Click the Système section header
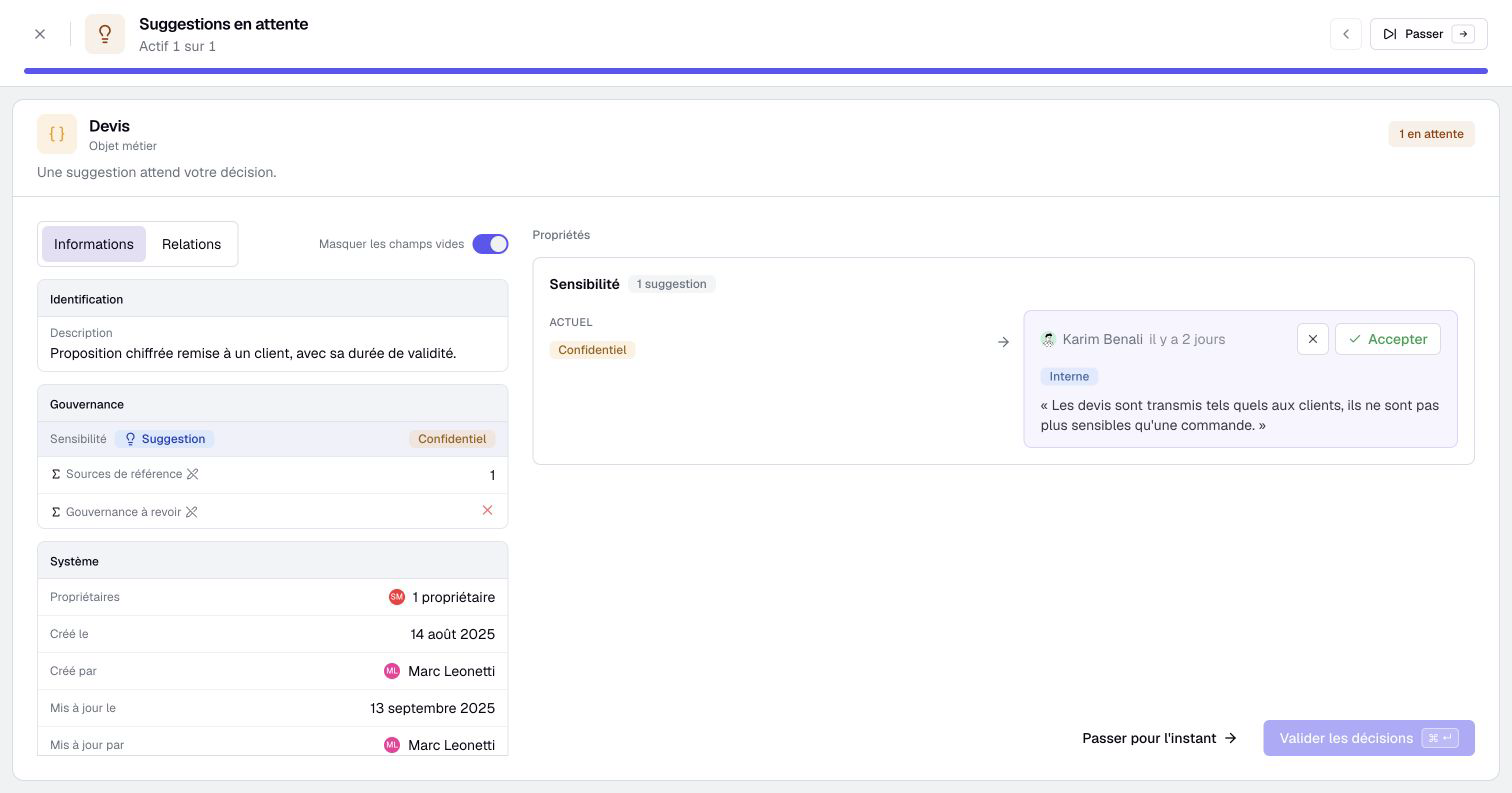 273,561
